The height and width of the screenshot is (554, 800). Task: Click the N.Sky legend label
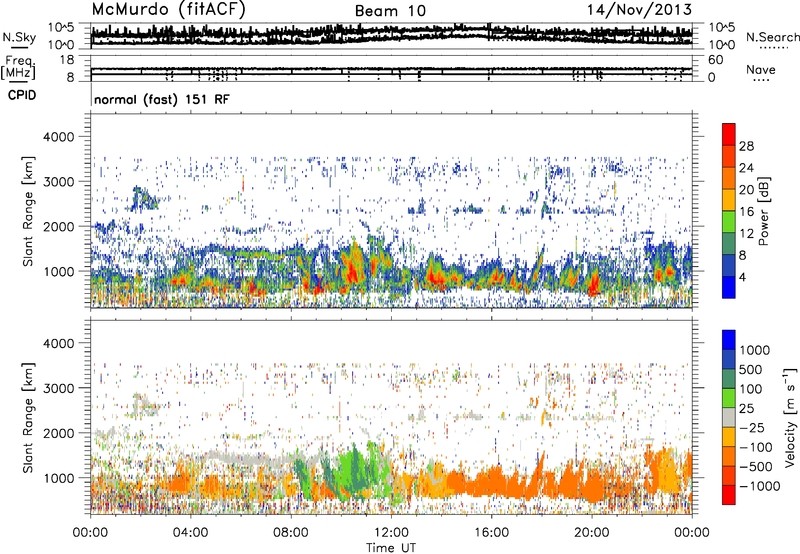click(x=19, y=38)
